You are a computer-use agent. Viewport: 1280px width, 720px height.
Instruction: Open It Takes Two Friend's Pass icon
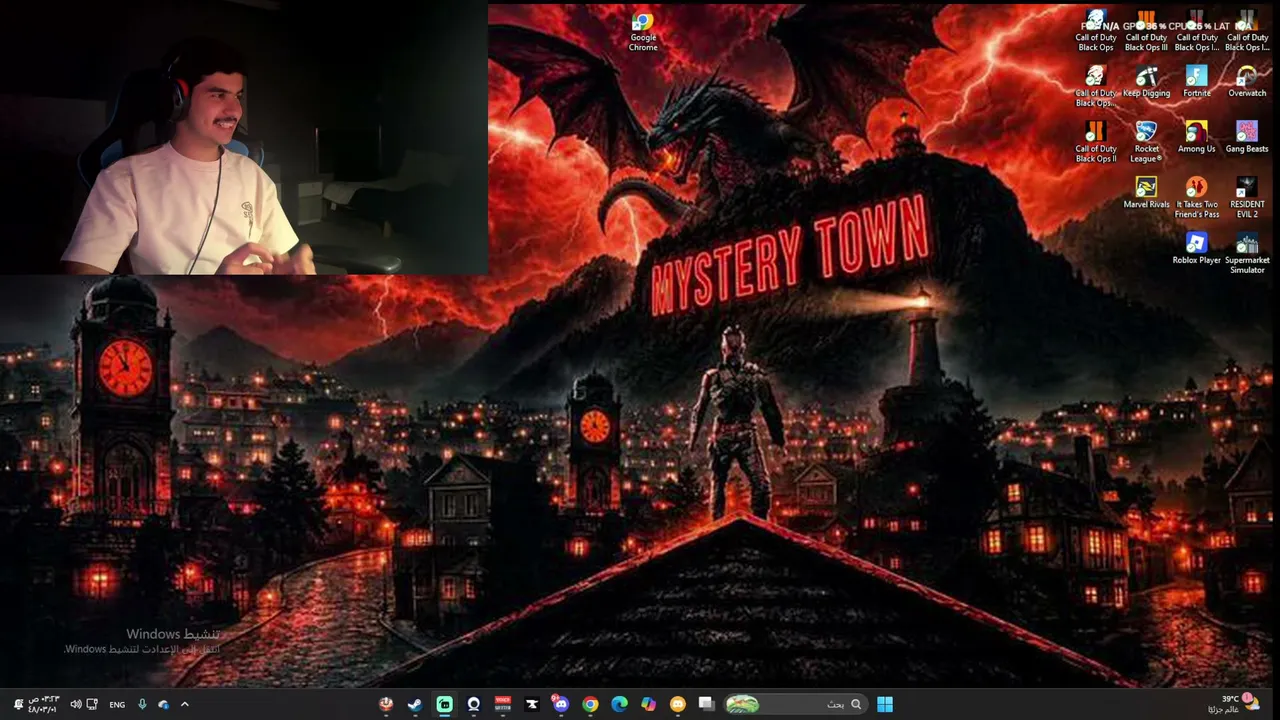coord(1197,198)
